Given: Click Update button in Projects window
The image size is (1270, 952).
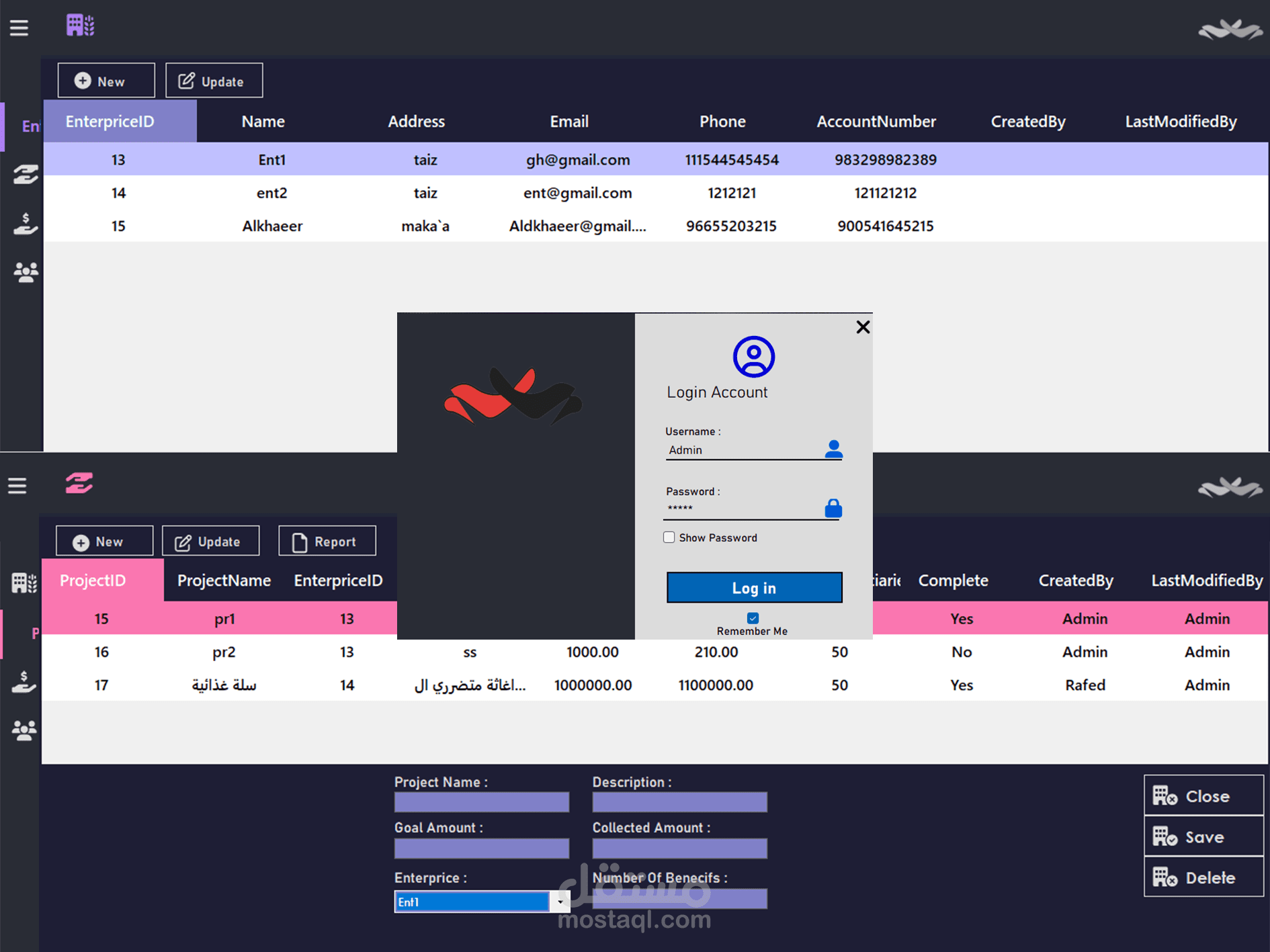Looking at the screenshot, I should pyautogui.click(x=210, y=542).
